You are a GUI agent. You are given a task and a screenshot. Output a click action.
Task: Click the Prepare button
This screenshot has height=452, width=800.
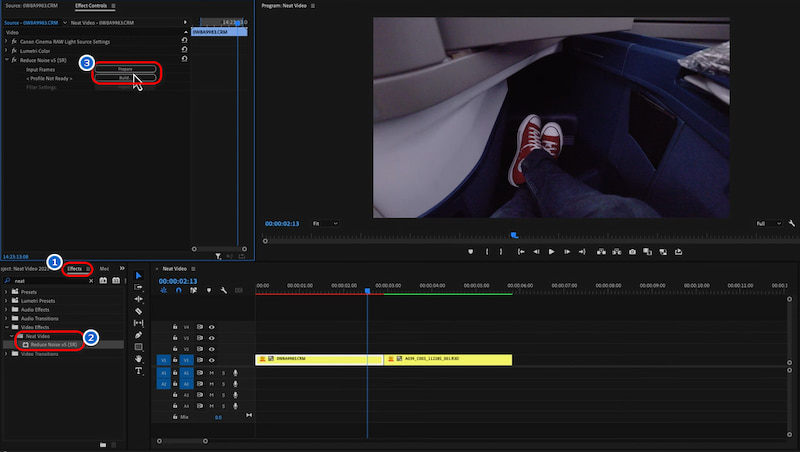pos(125,69)
